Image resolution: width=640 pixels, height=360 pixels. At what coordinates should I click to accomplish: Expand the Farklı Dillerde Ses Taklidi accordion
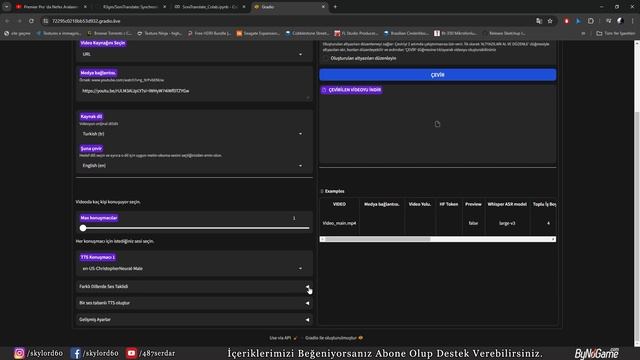(194, 287)
